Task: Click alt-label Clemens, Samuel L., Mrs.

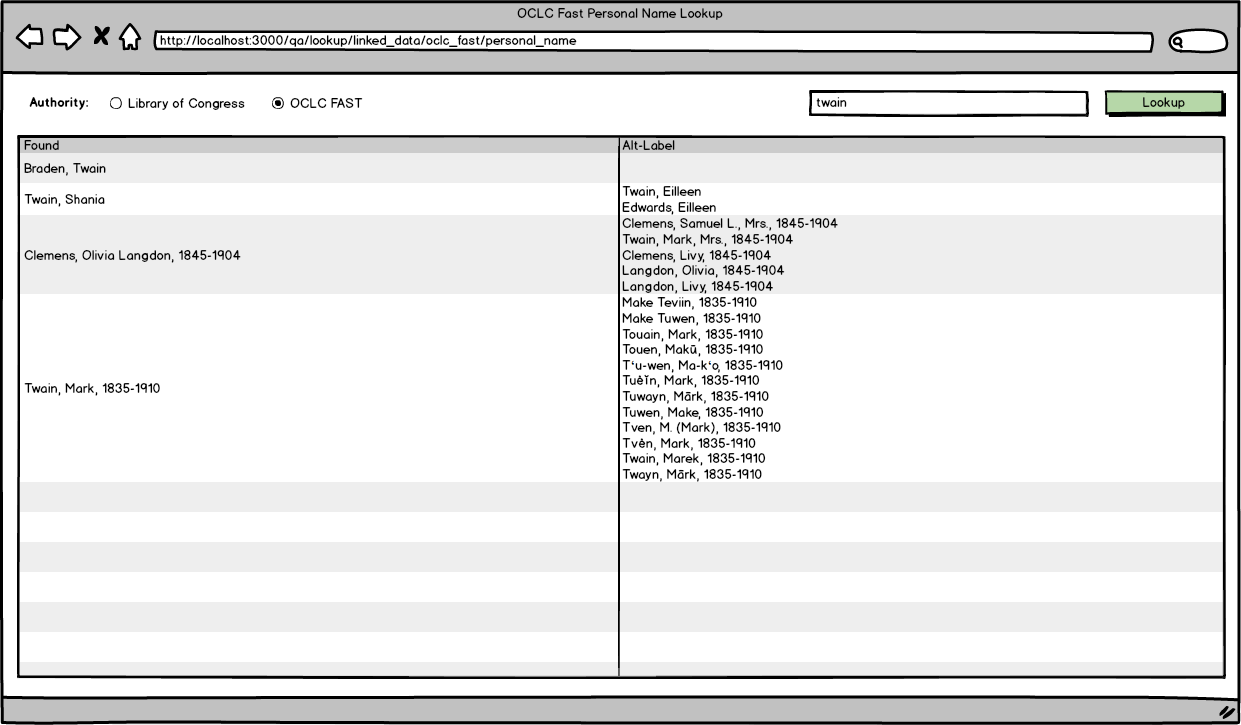Action: [x=730, y=223]
